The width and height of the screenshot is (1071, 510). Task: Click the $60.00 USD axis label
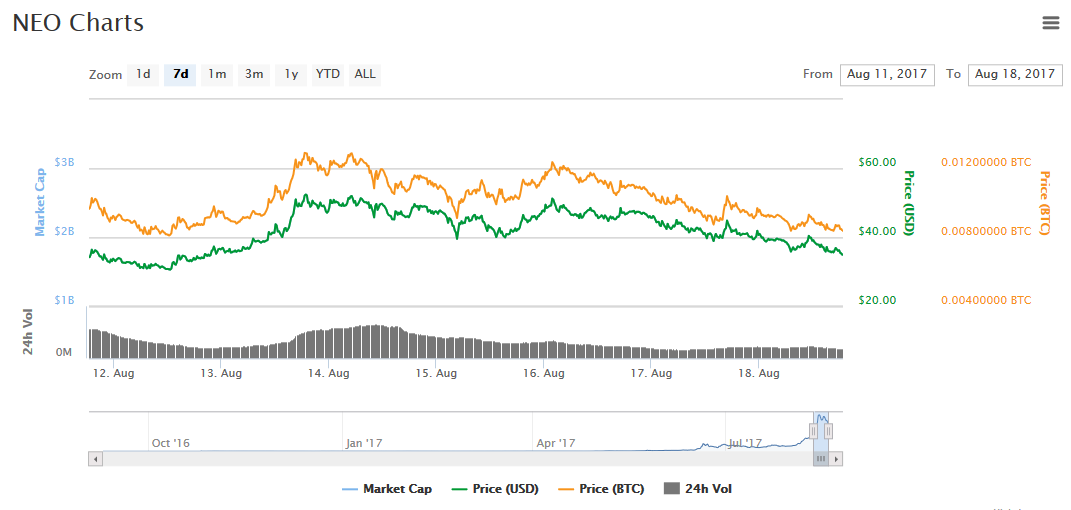(x=877, y=162)
